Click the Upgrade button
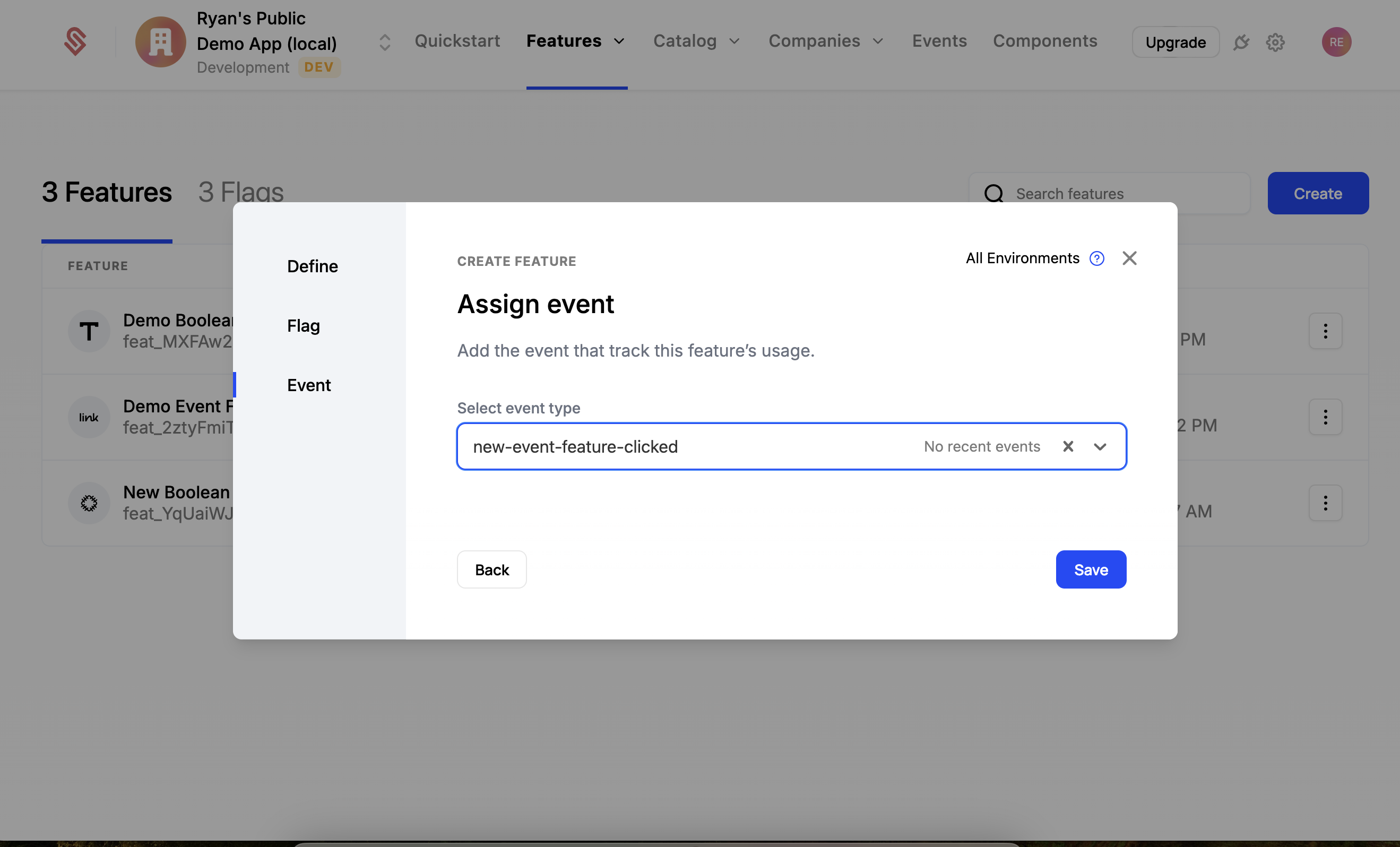Viewport: 1400px width, 847px height. point(1175,41)
